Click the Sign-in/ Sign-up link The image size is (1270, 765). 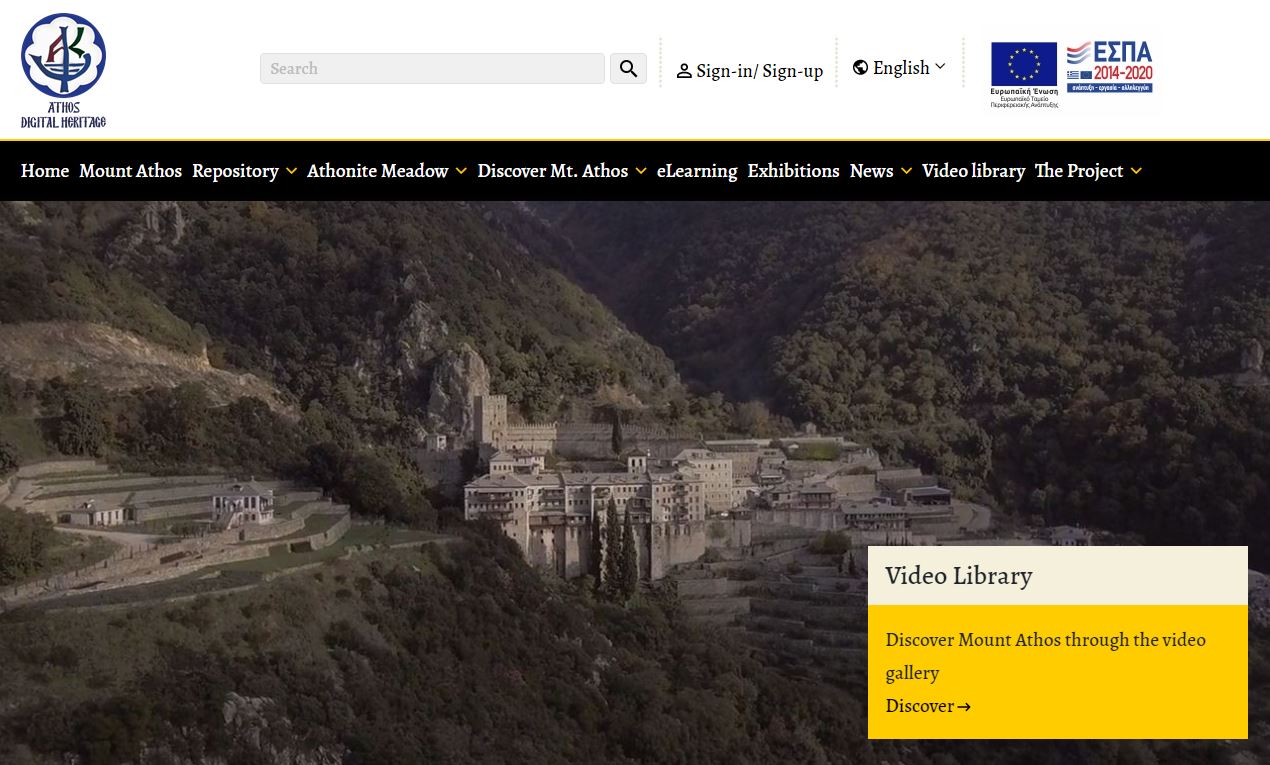point(759,70)
